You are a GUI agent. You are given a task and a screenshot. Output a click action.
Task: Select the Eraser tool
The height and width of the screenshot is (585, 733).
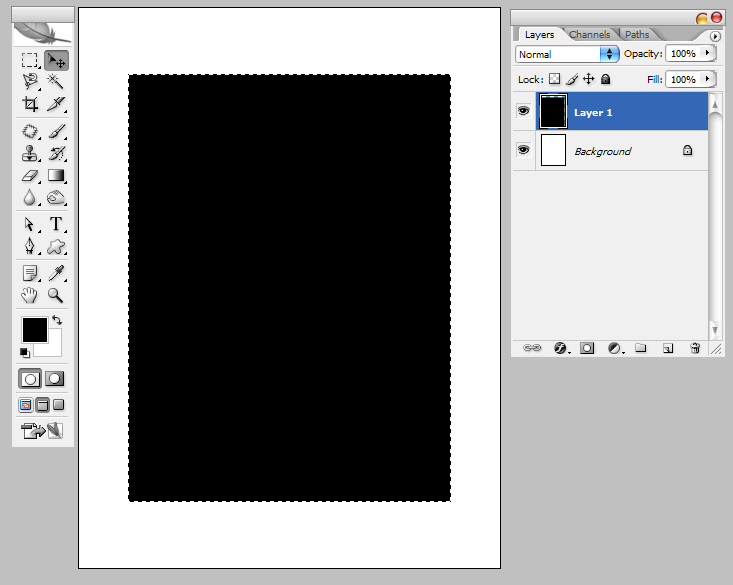(x=30, y=175)
